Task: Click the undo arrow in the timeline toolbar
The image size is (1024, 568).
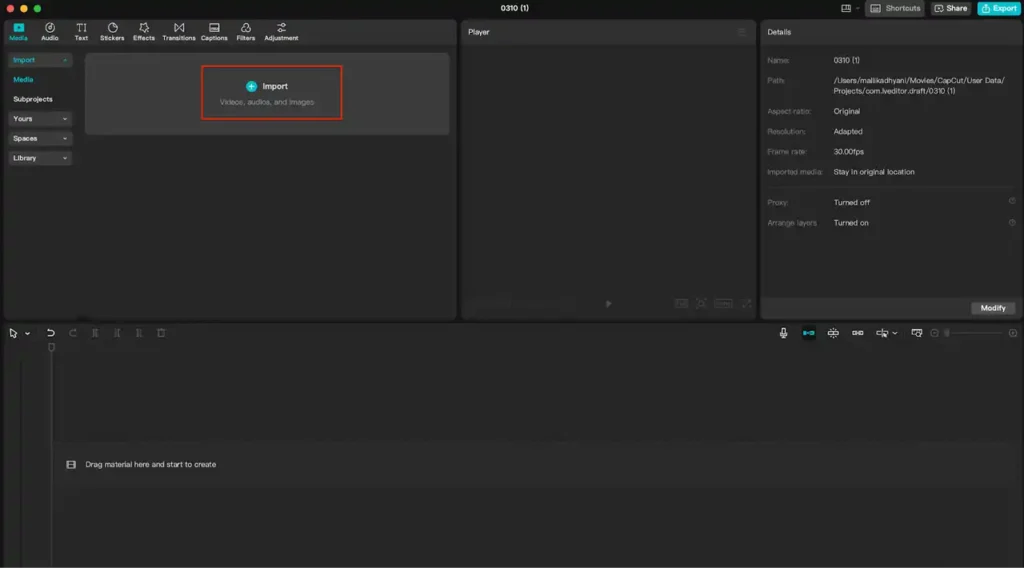Action: 51,333
